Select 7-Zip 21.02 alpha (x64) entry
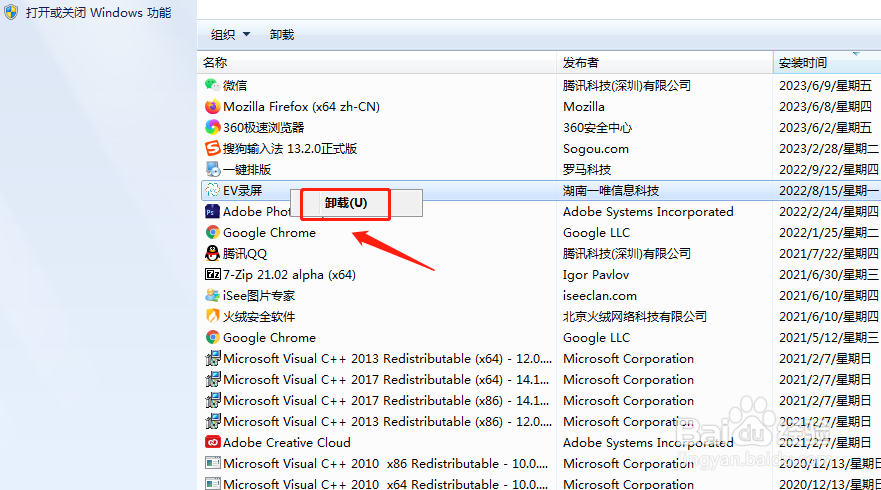Image resolution: width=881 pixels, height=490 pixels. coord(289,275)
